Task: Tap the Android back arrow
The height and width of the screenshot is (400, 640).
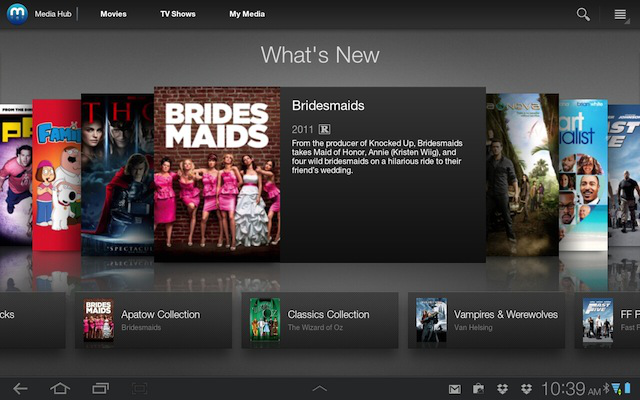Action: (20, 388)
